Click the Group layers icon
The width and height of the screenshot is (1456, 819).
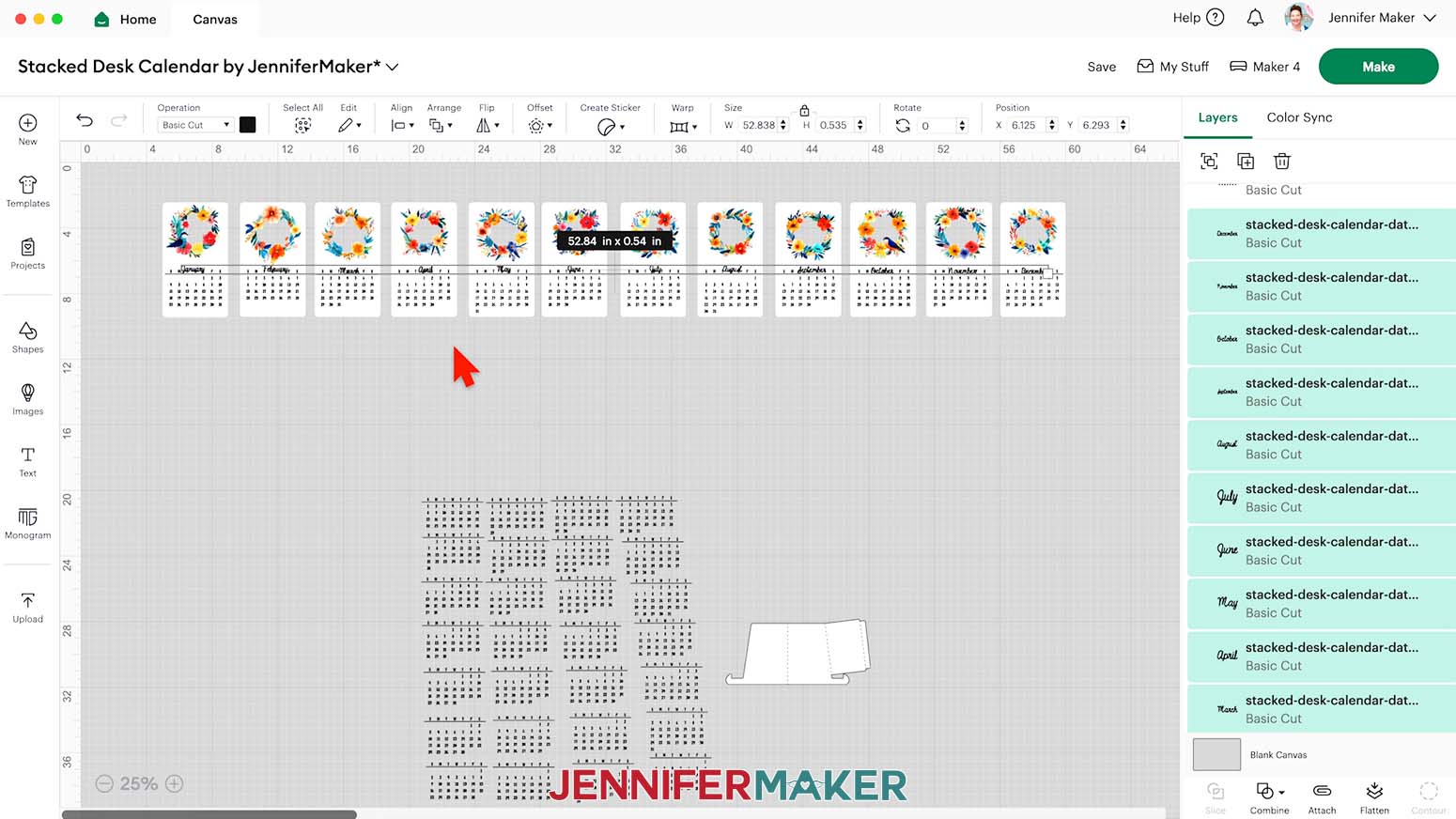pos(1209,162)
